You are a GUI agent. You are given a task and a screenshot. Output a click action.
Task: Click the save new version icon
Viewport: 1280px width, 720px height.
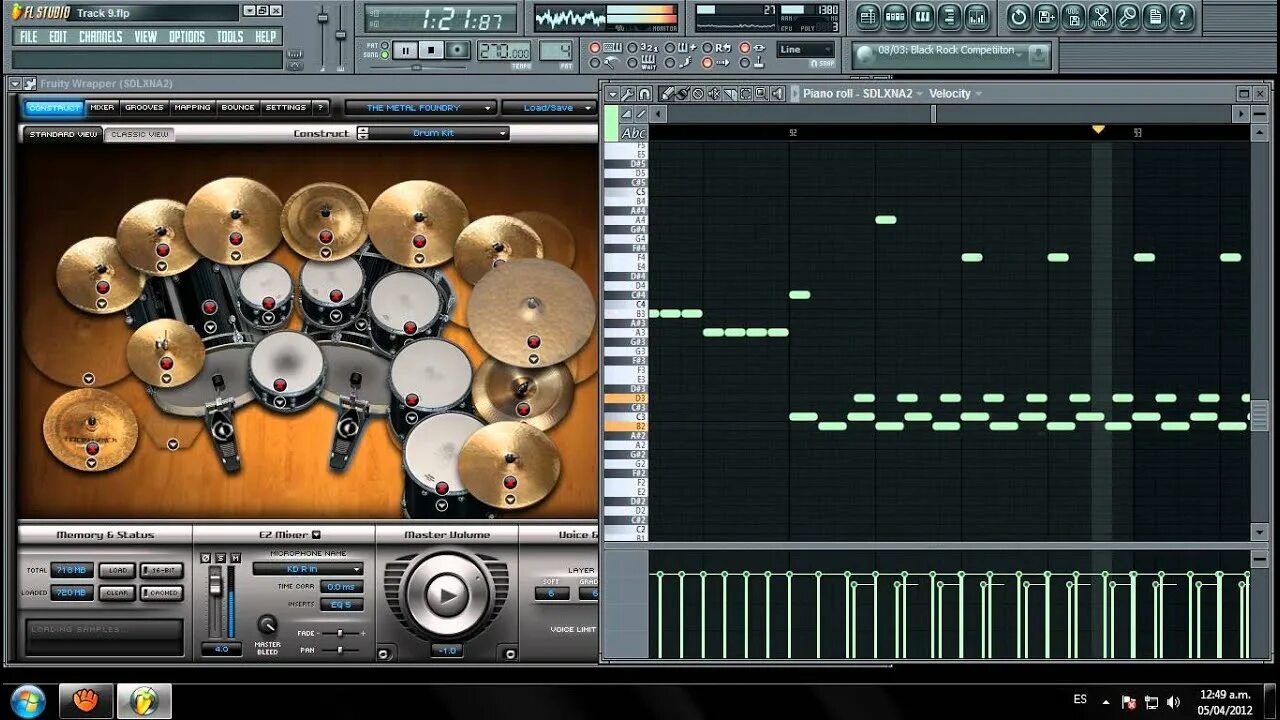(x=1046, y=16)
